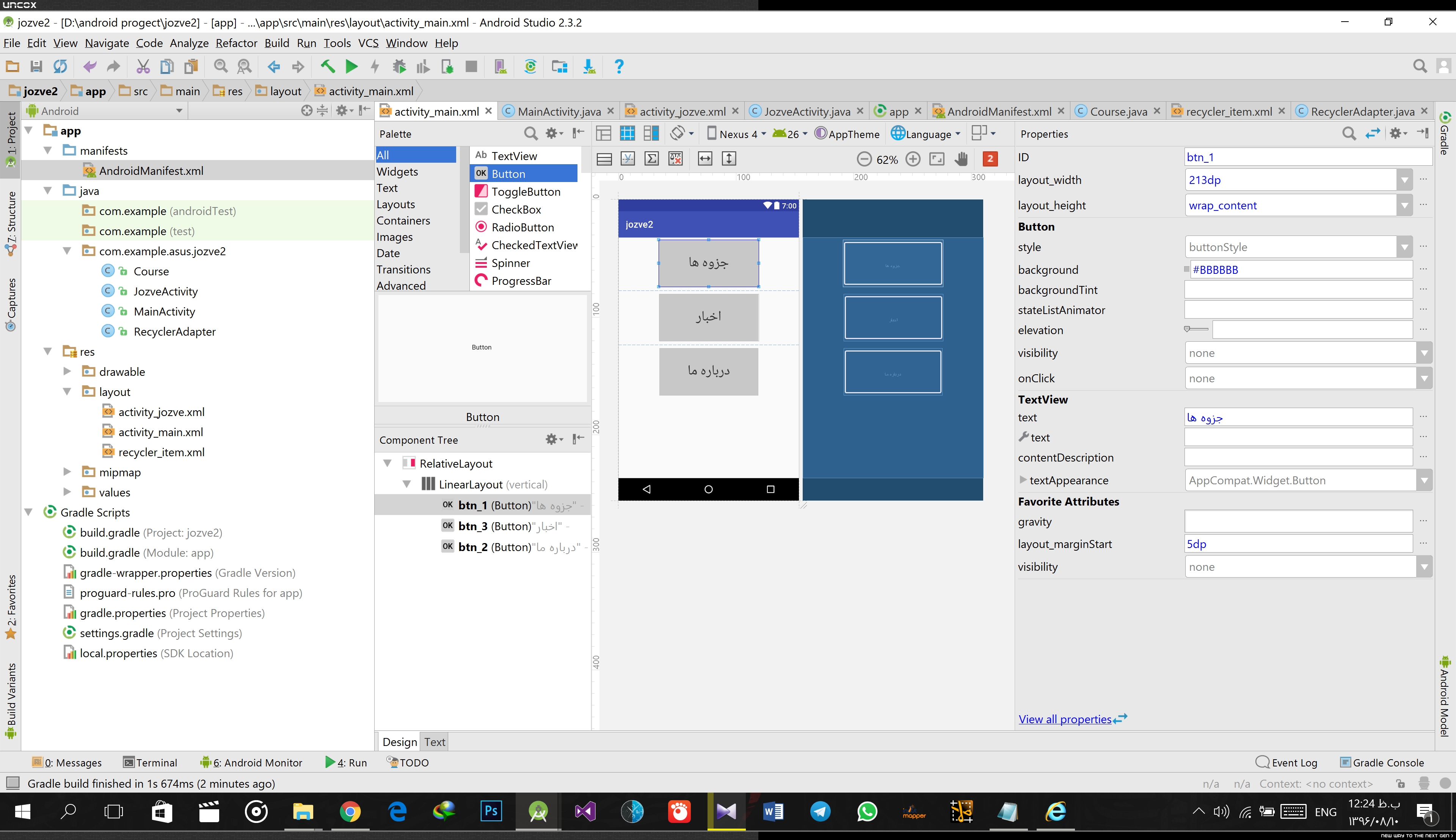Viewport: 1456px width, 840px height.
Task: Click the search everywhere magnifier icon
Action: click(1420, 67)
